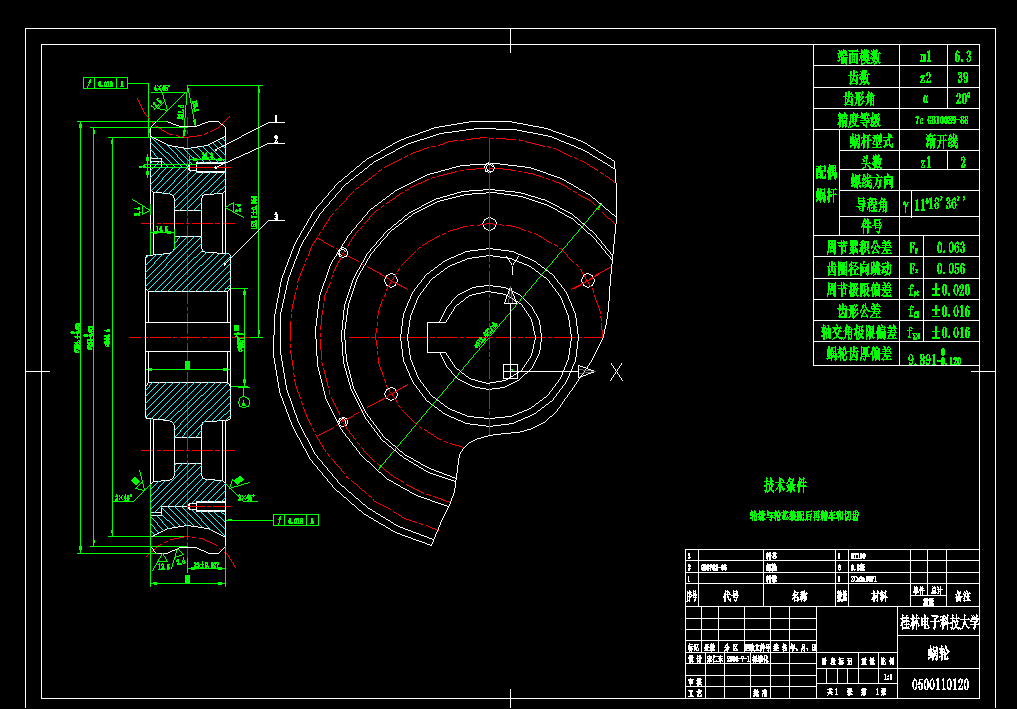Click the module value 6.3
The image size is (1017, 709).
coord(963,56)
